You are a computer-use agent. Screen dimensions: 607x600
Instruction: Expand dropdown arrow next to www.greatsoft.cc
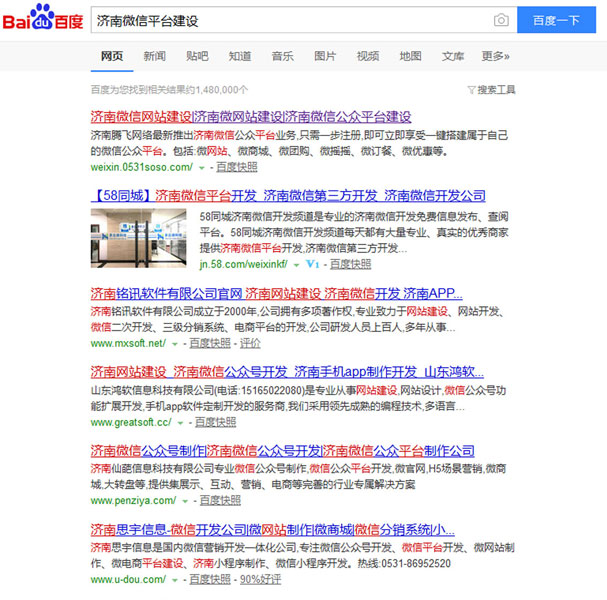[x=180, y=423]
